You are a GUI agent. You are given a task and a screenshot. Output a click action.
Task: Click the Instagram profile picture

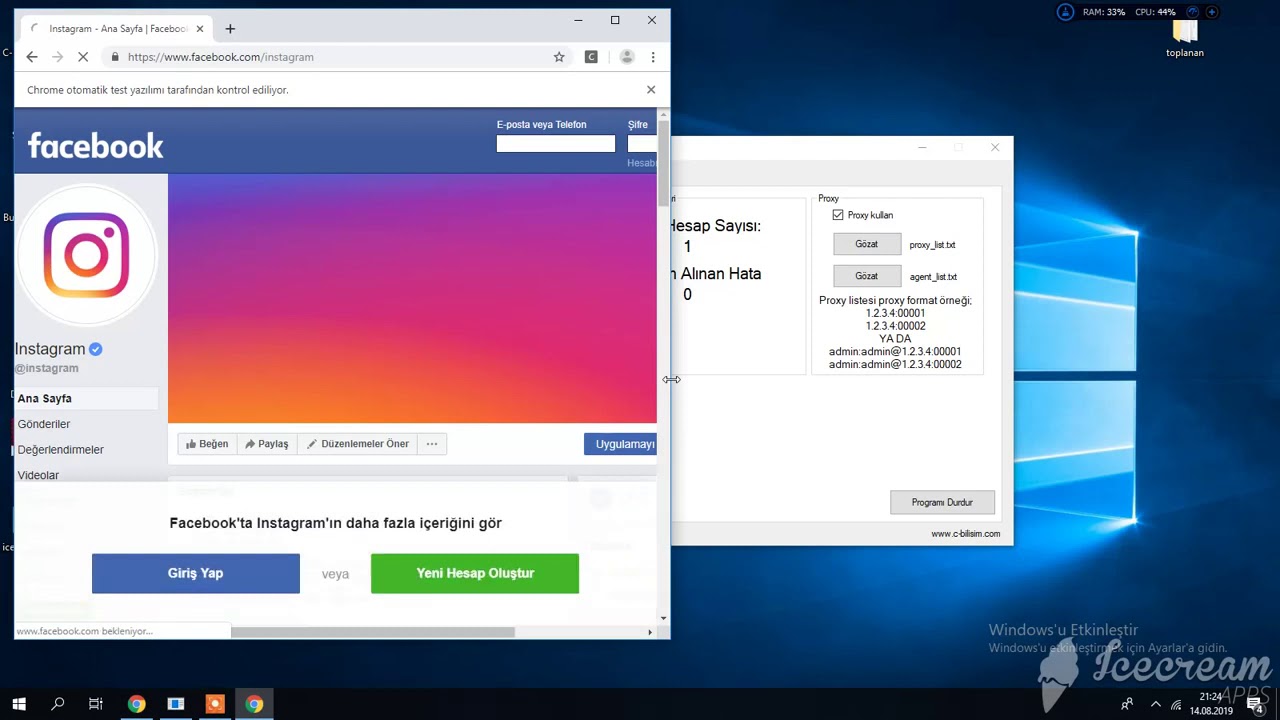pos(87,254)
